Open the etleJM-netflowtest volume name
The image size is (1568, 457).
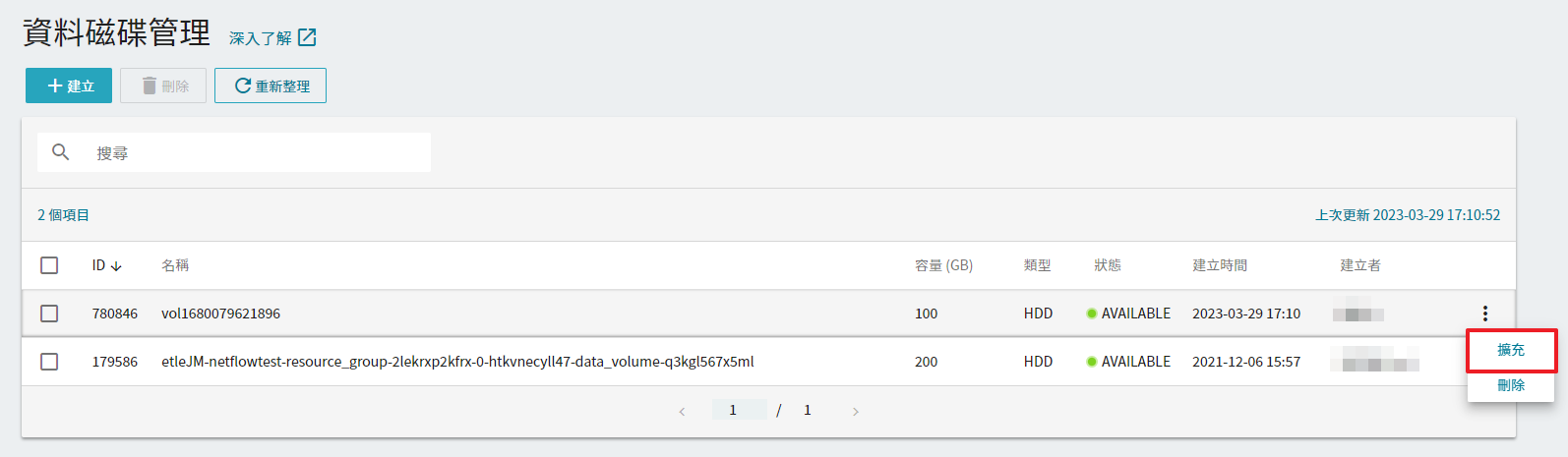(x=457, y=362)
